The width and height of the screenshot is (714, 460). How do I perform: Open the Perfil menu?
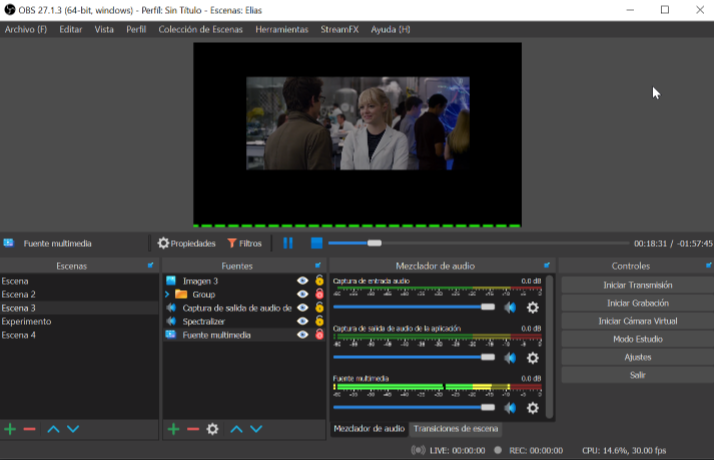click(136, 30)
